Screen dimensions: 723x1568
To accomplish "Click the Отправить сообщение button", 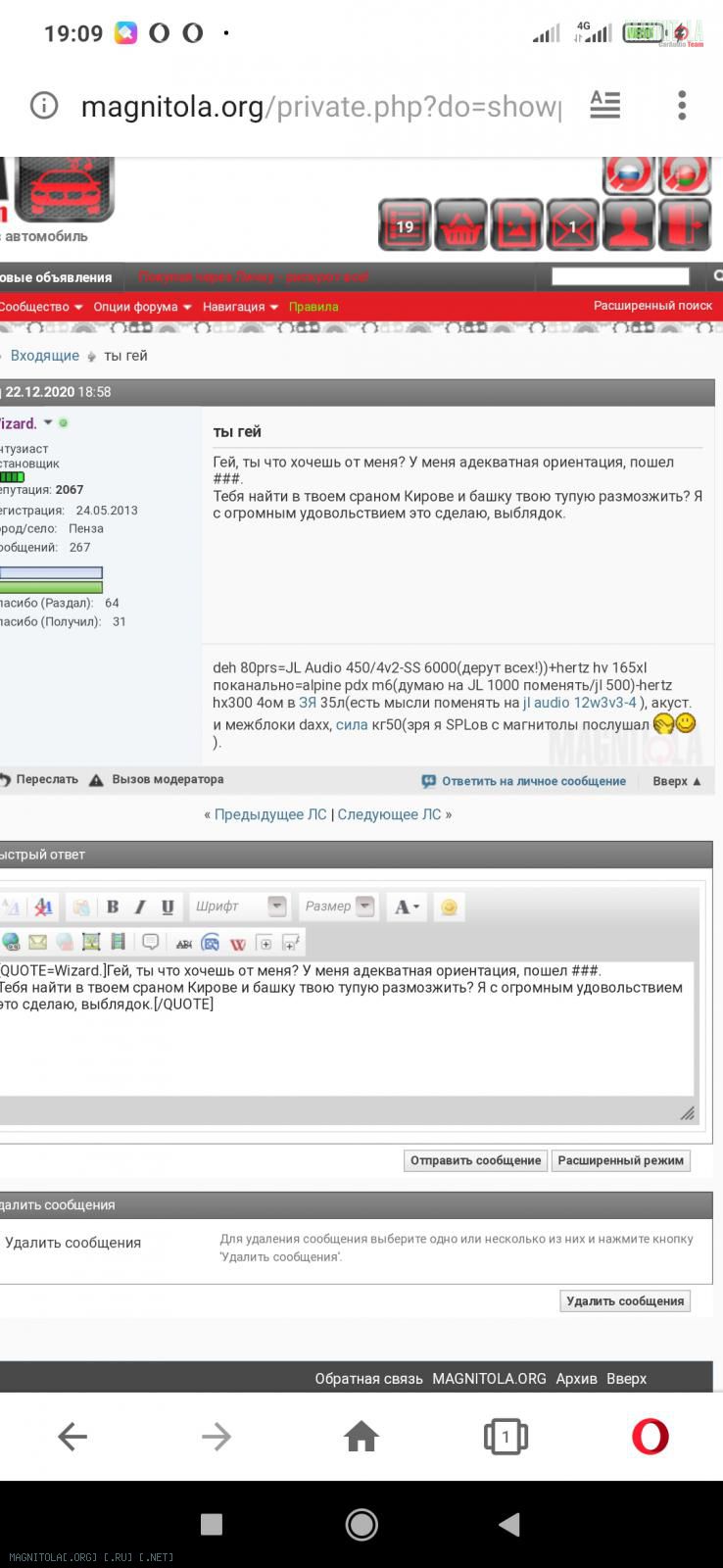I will (x=475, y=1160).
